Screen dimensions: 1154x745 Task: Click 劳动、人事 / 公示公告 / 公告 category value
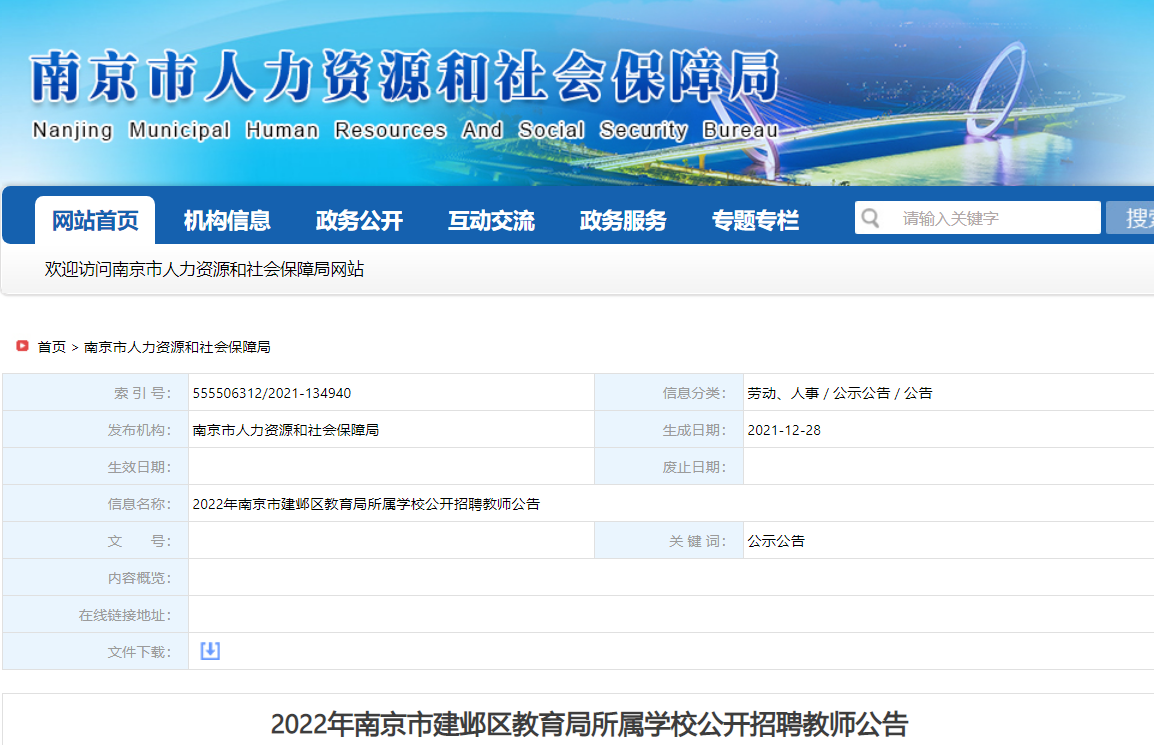pos(840,393)
